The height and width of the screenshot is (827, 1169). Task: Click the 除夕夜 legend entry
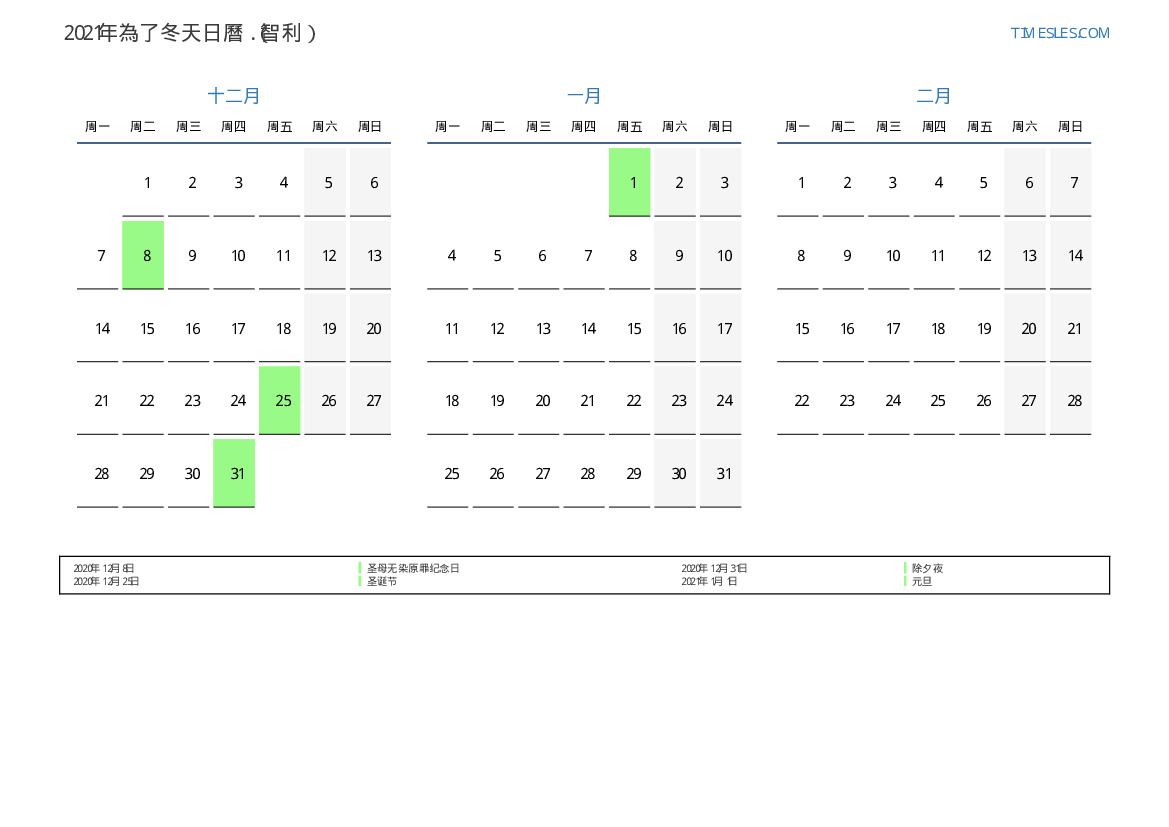(927, 568)
